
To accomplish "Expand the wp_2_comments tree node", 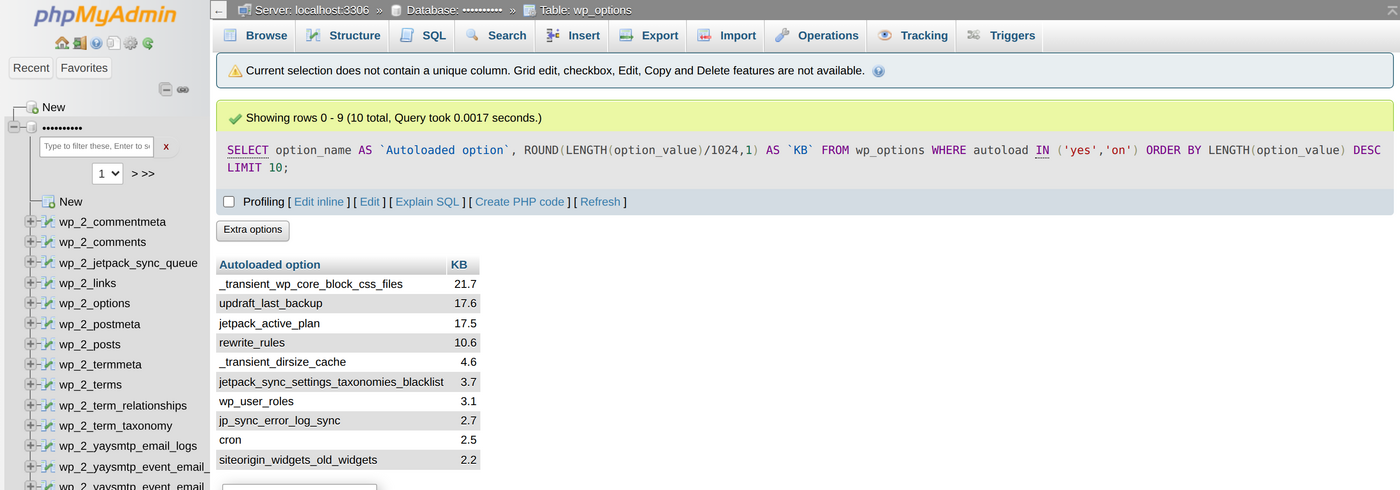I will (30, 242).
